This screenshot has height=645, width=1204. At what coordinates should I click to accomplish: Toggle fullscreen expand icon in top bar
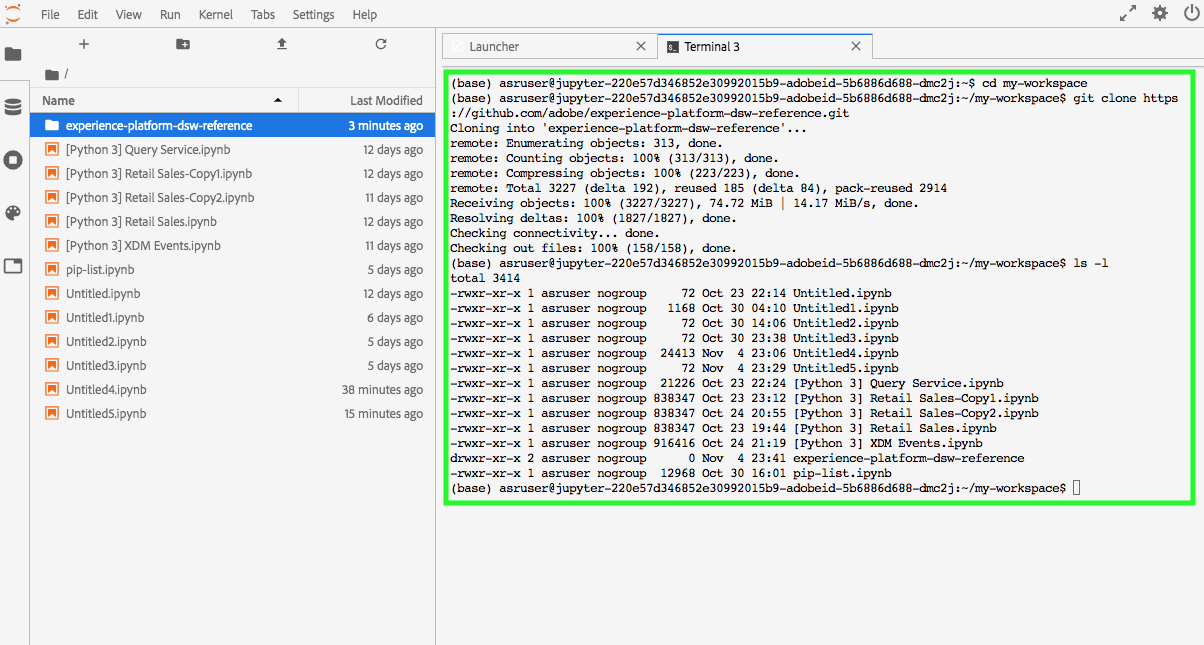click(1127, 14)
